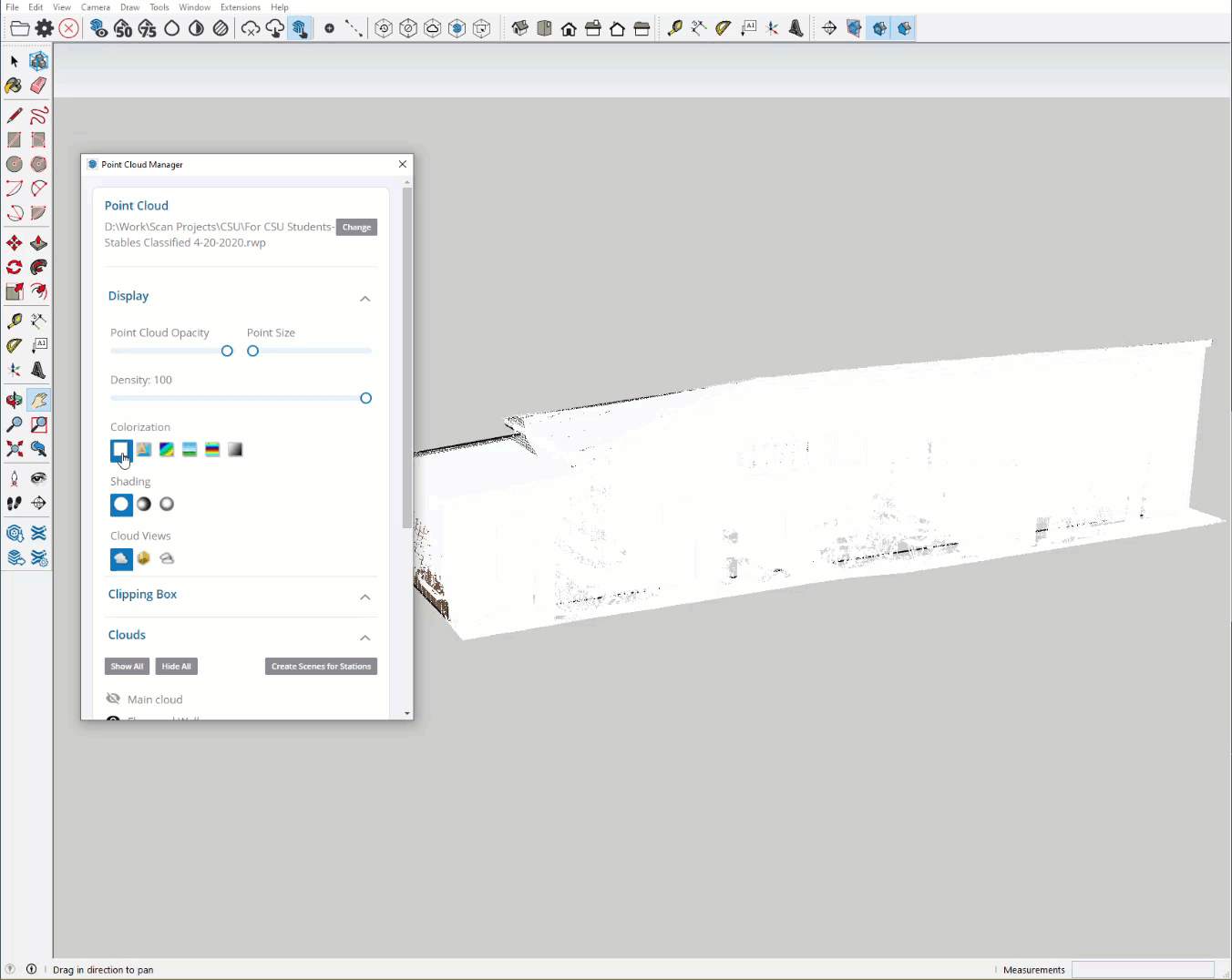Switch to the Iso house view
Screen dimensions: 1232x980
[x=520, y=28]
